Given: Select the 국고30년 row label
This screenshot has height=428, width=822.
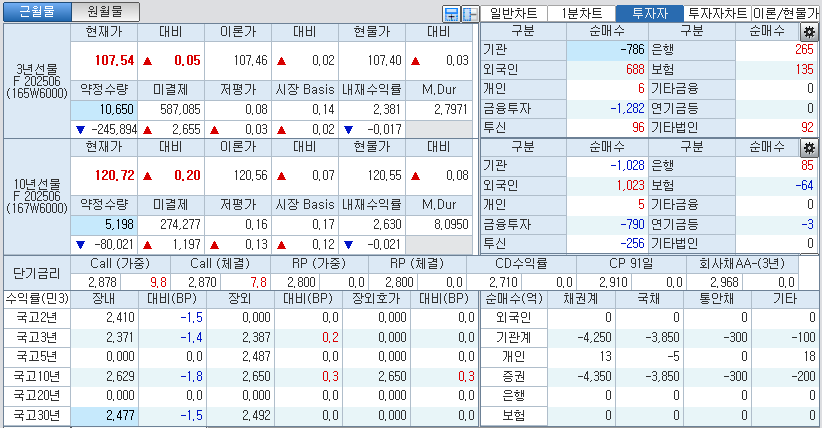Looking at the screenshot, I should click(x=37, y=415).
